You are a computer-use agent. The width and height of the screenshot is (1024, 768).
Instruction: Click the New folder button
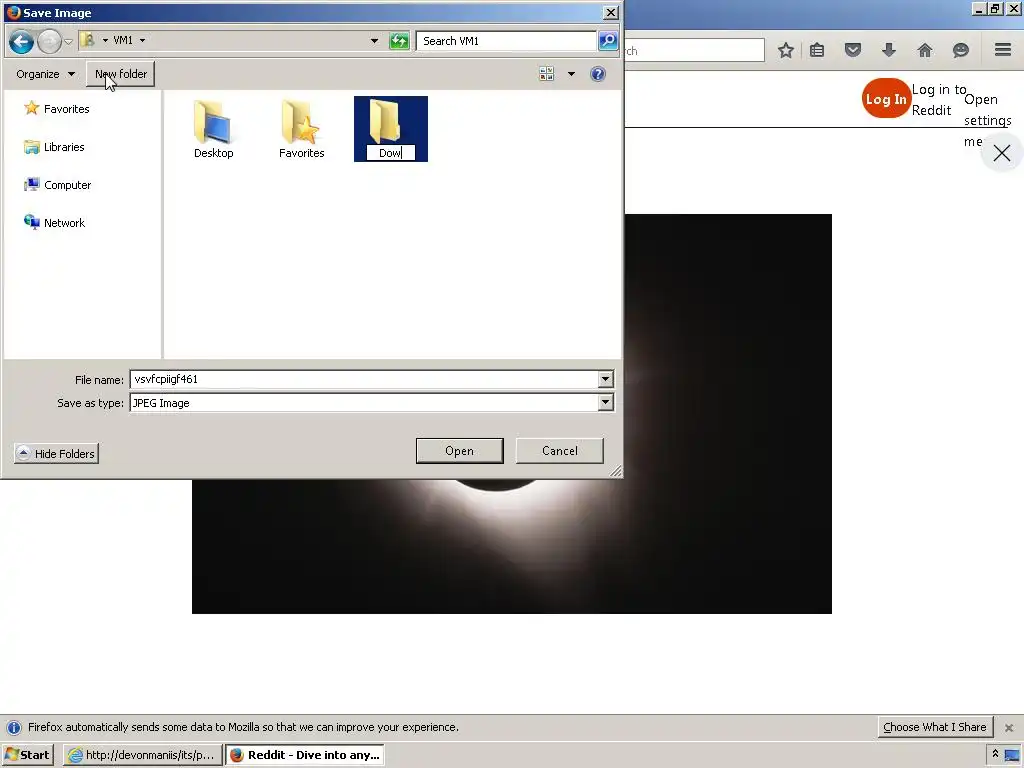pyautogui.click(x=121, y=74)
